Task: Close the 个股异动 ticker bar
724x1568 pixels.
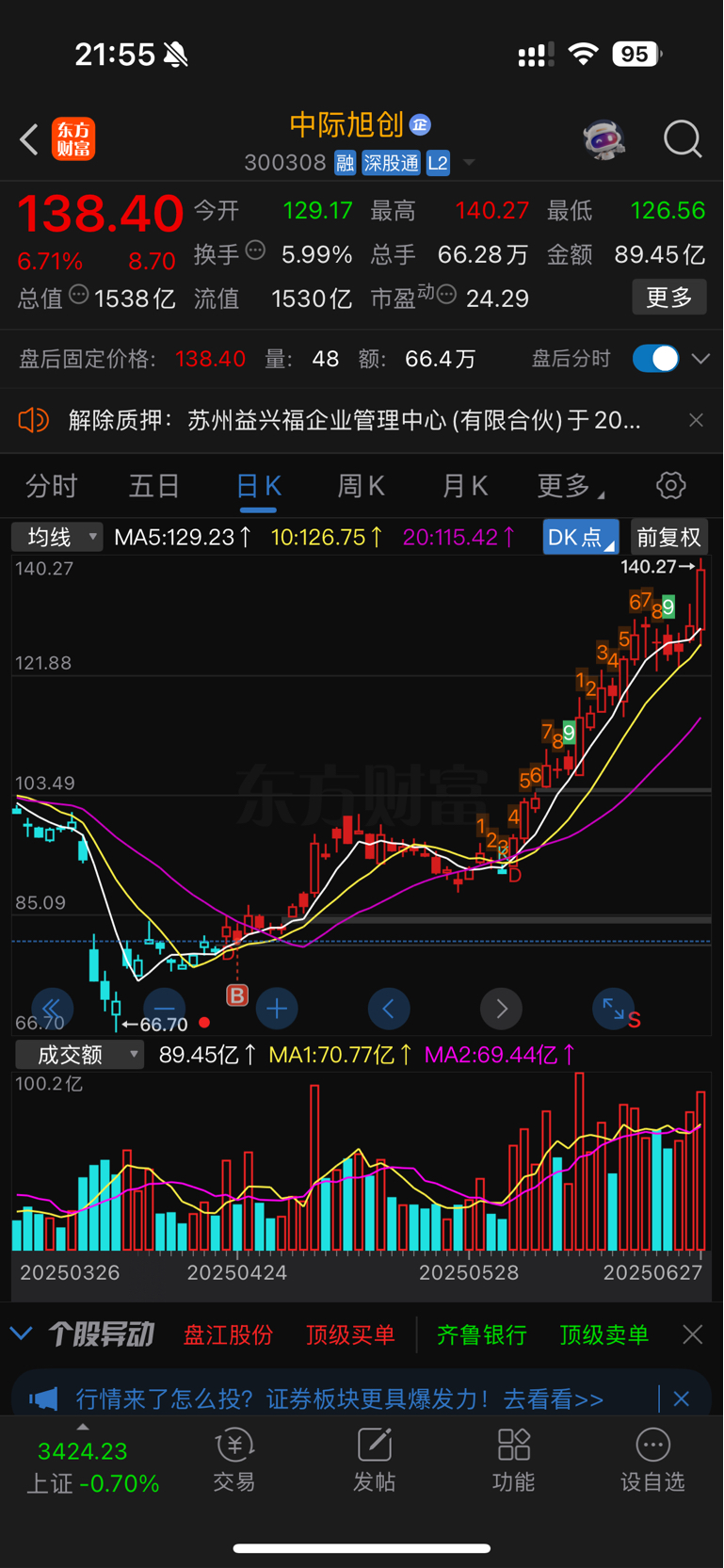Action: tap(692, 1334)
